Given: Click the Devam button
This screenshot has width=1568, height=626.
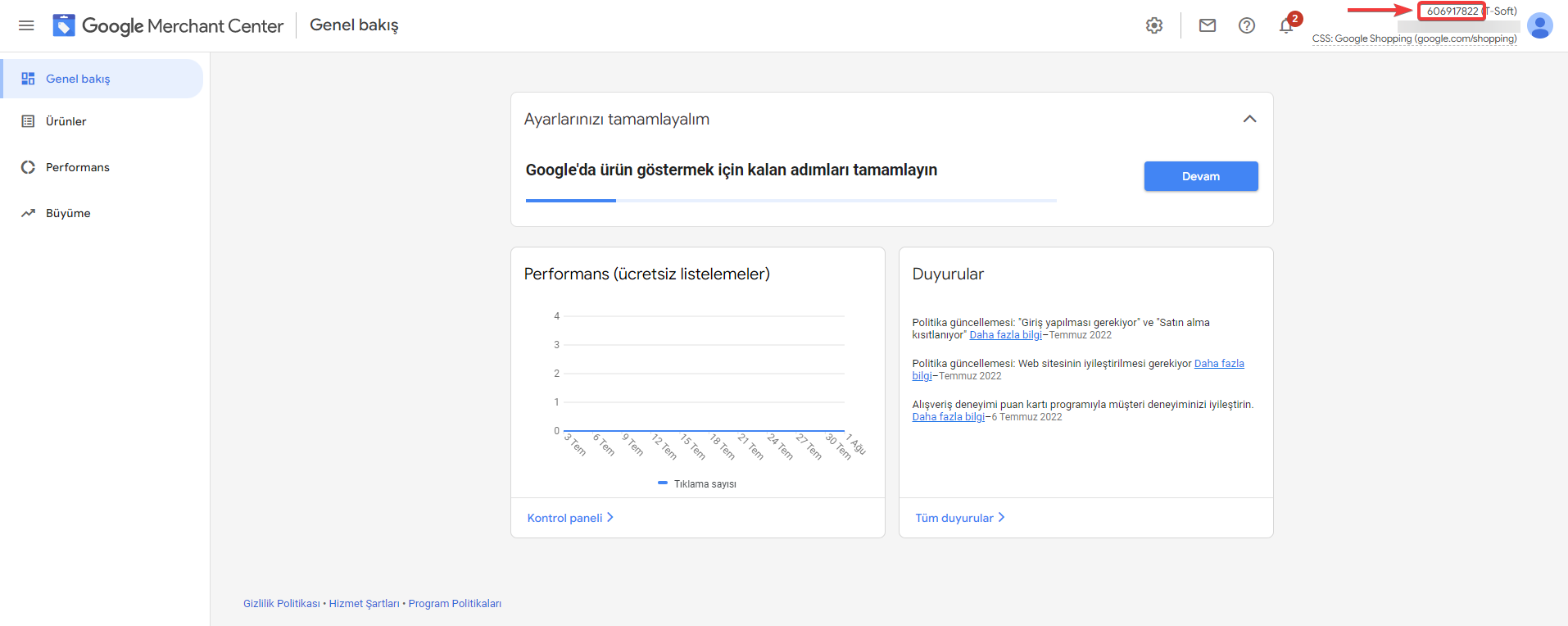Looking at the screenshot, I should pyautogui.click(x=1201, y=176).
